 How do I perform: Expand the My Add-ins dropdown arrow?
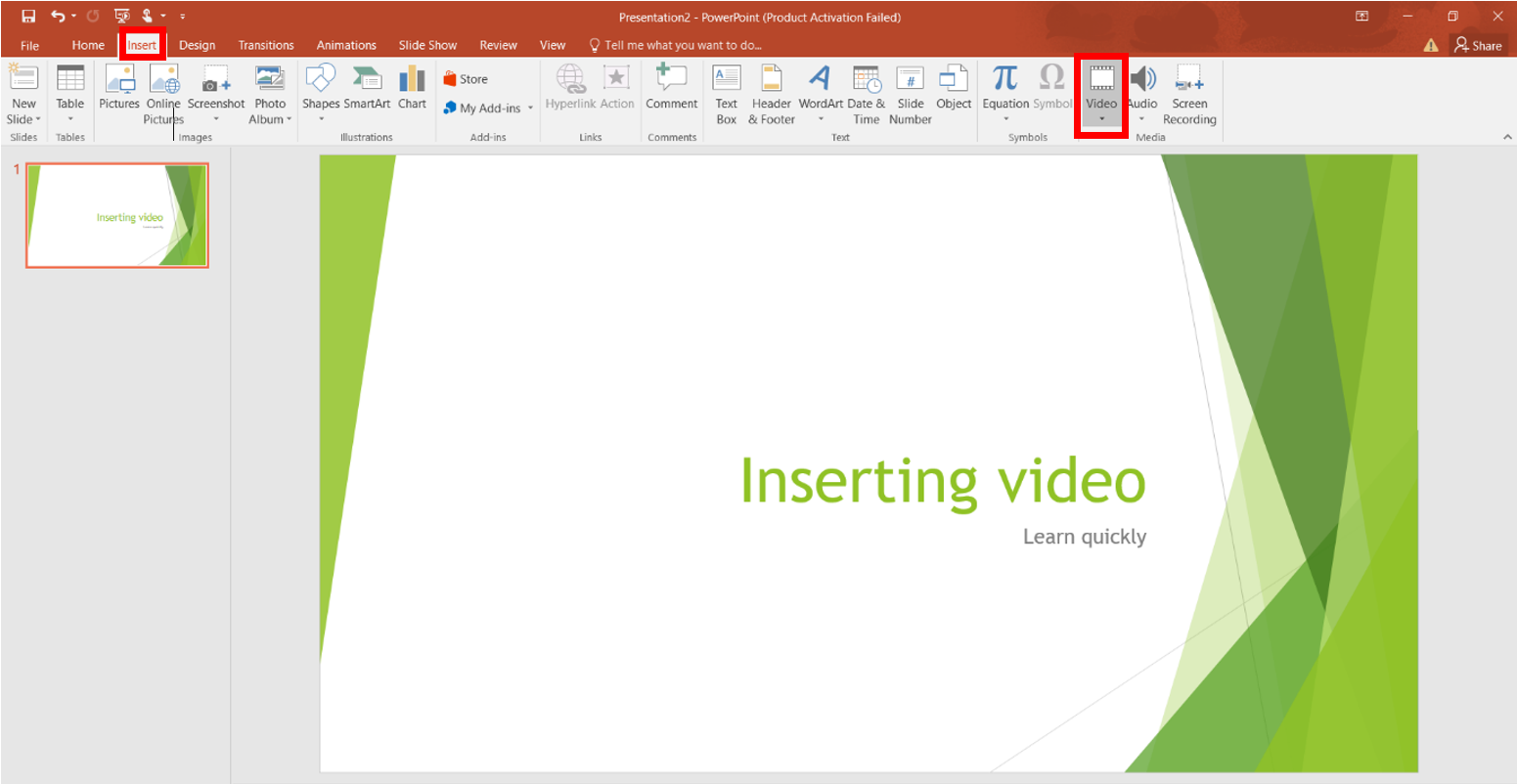coord(530,109)
